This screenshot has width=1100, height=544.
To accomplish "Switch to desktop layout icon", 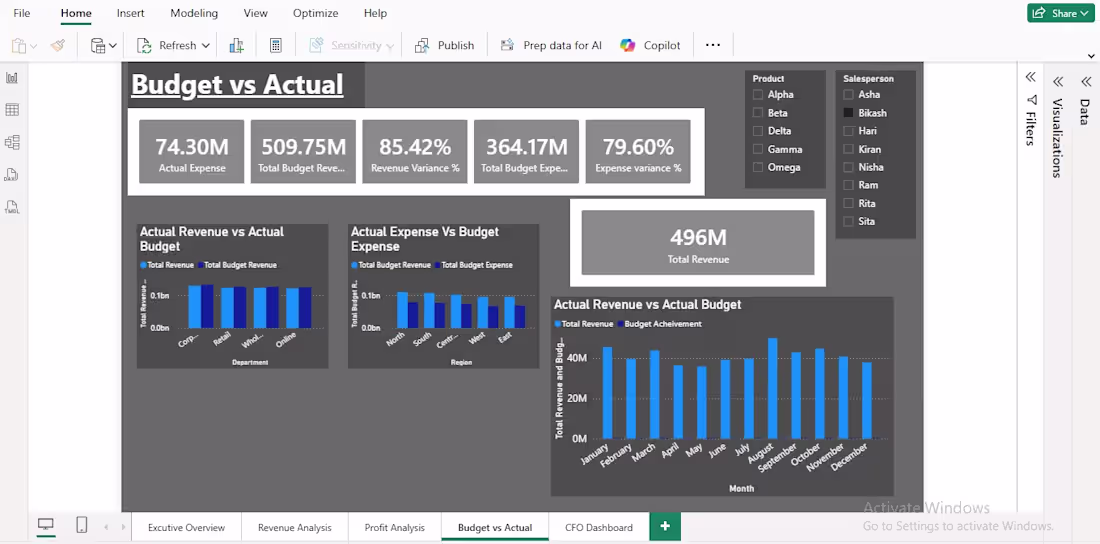I will click(x=46, y=525).
